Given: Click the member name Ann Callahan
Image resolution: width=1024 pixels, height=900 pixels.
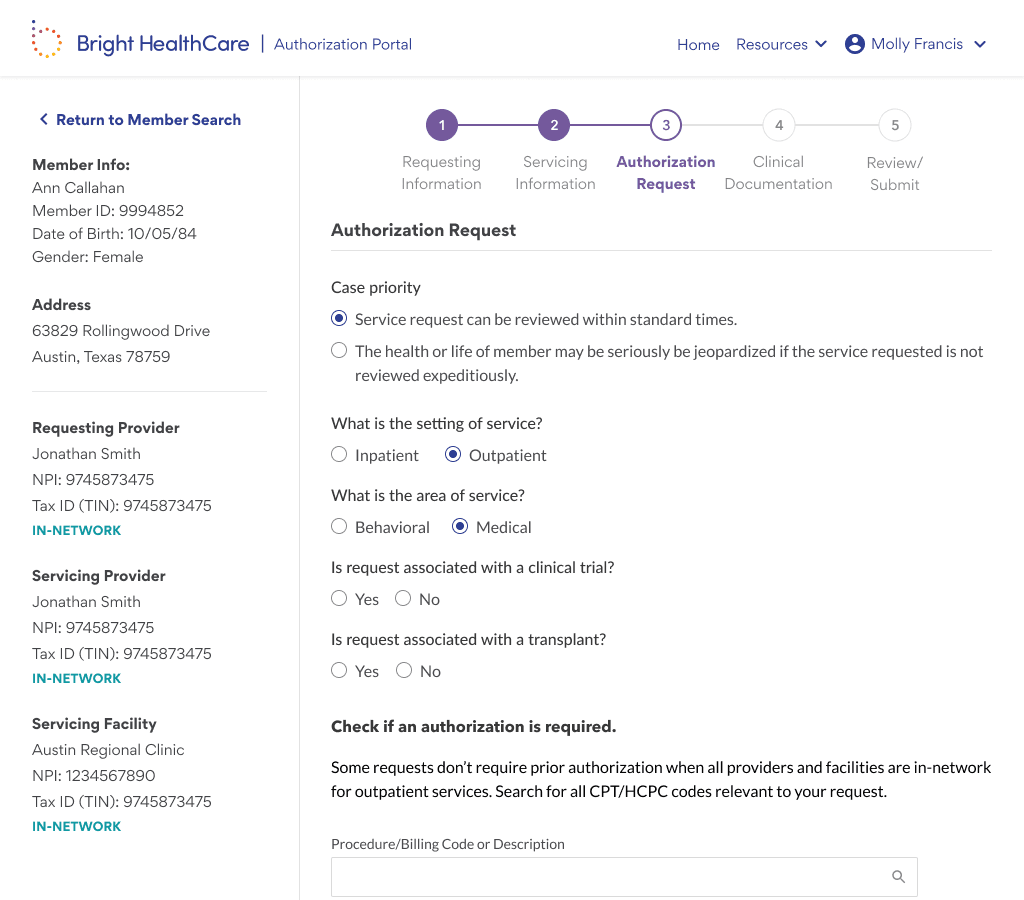Looking at the screenshot, I should 78,187.
